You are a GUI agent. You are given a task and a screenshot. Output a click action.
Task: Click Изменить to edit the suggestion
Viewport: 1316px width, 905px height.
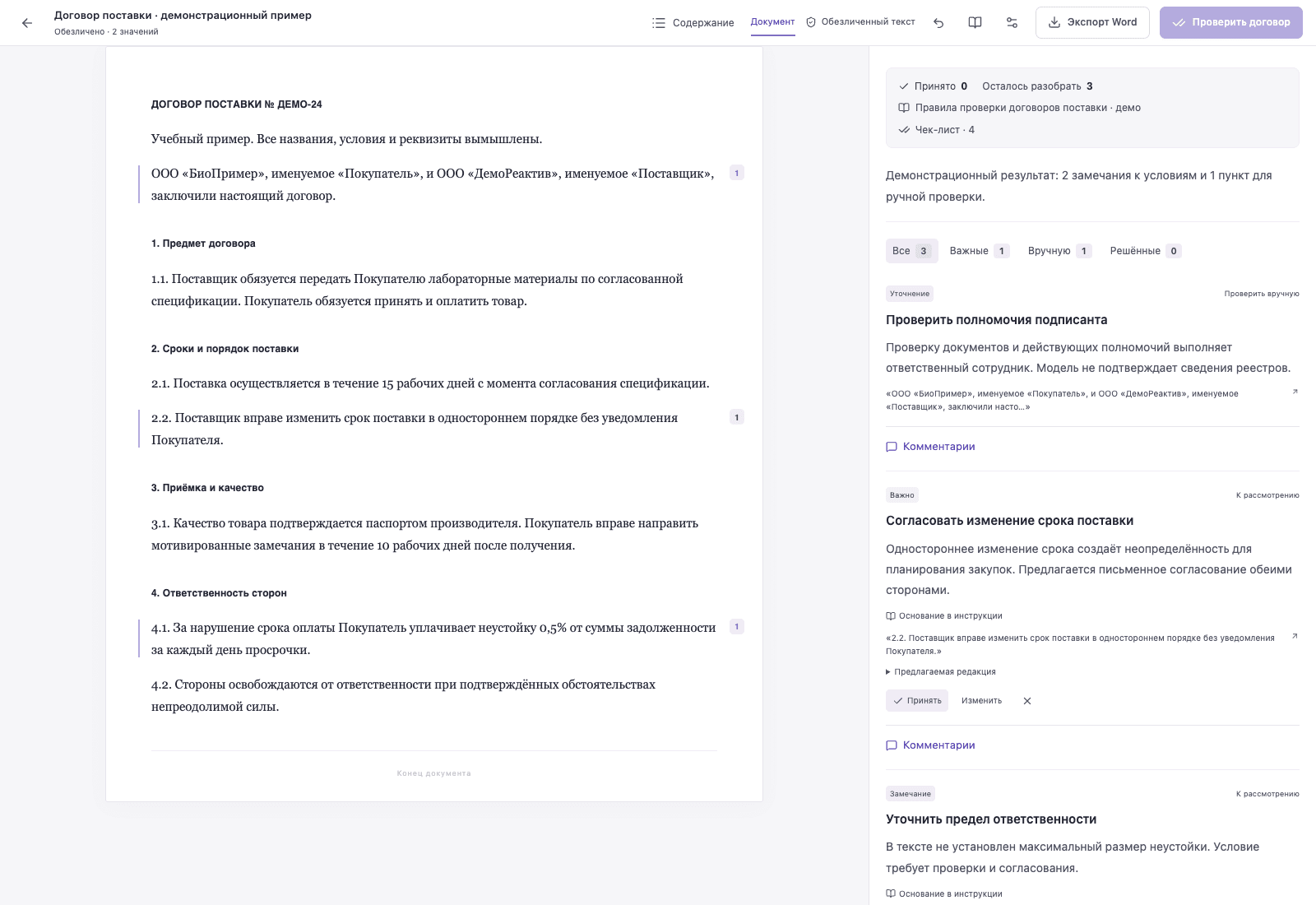click(981, 701)
